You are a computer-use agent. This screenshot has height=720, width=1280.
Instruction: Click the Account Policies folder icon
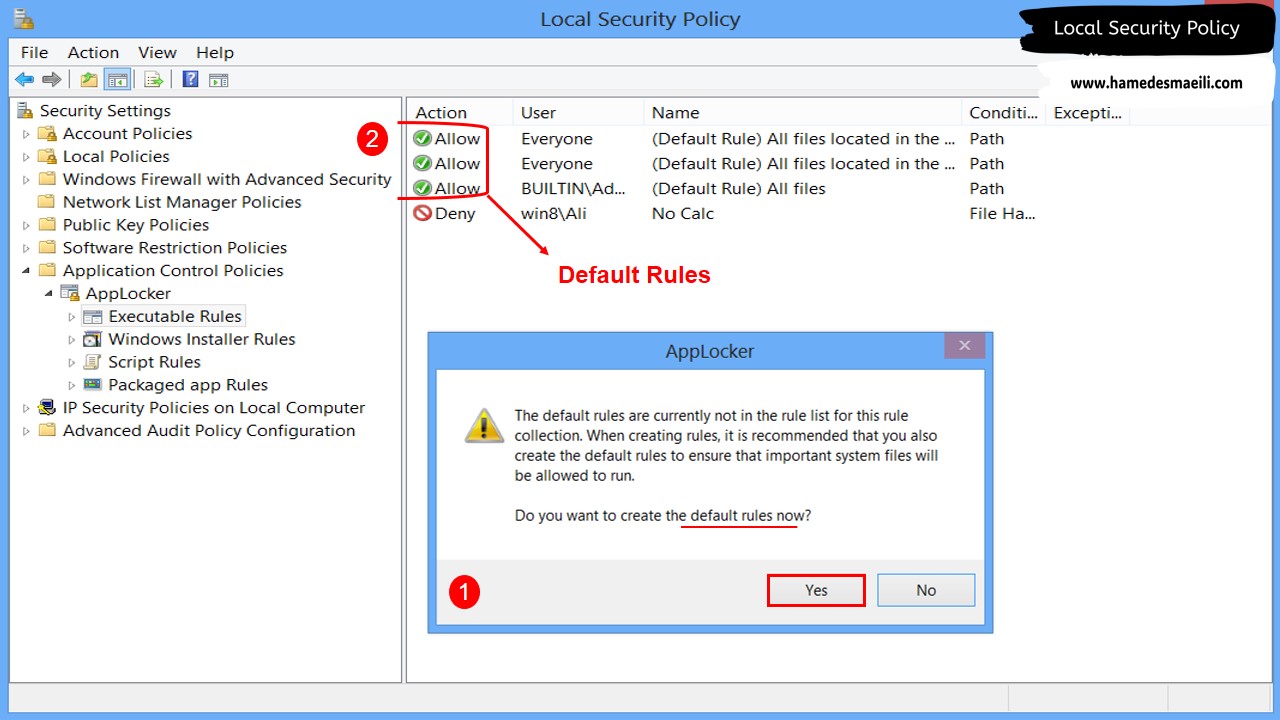pyautogui.click(x=47, y=133)
